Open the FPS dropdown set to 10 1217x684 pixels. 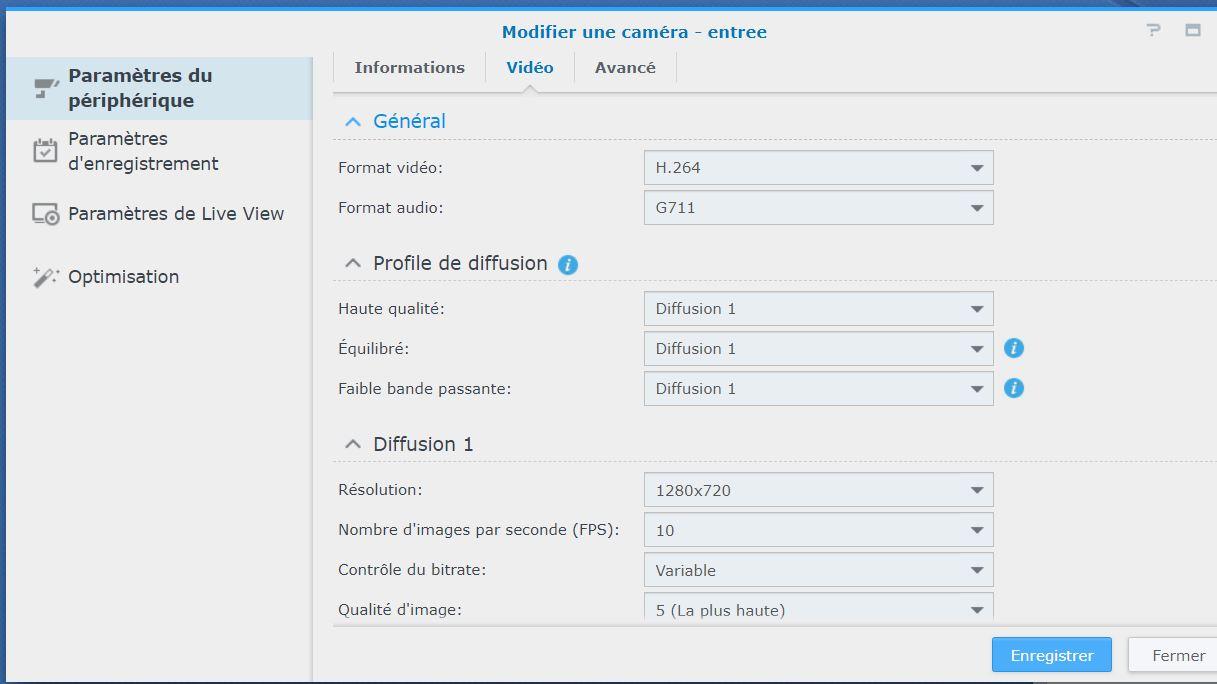[x=818, y=530]
